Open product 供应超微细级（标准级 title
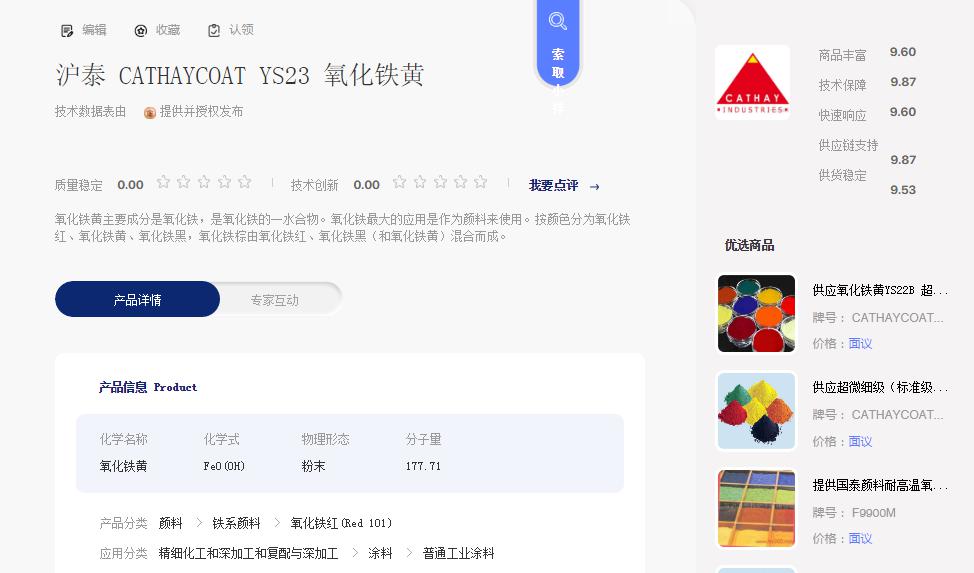The width and height of the screenshot is (974, 573). point(880,387)
